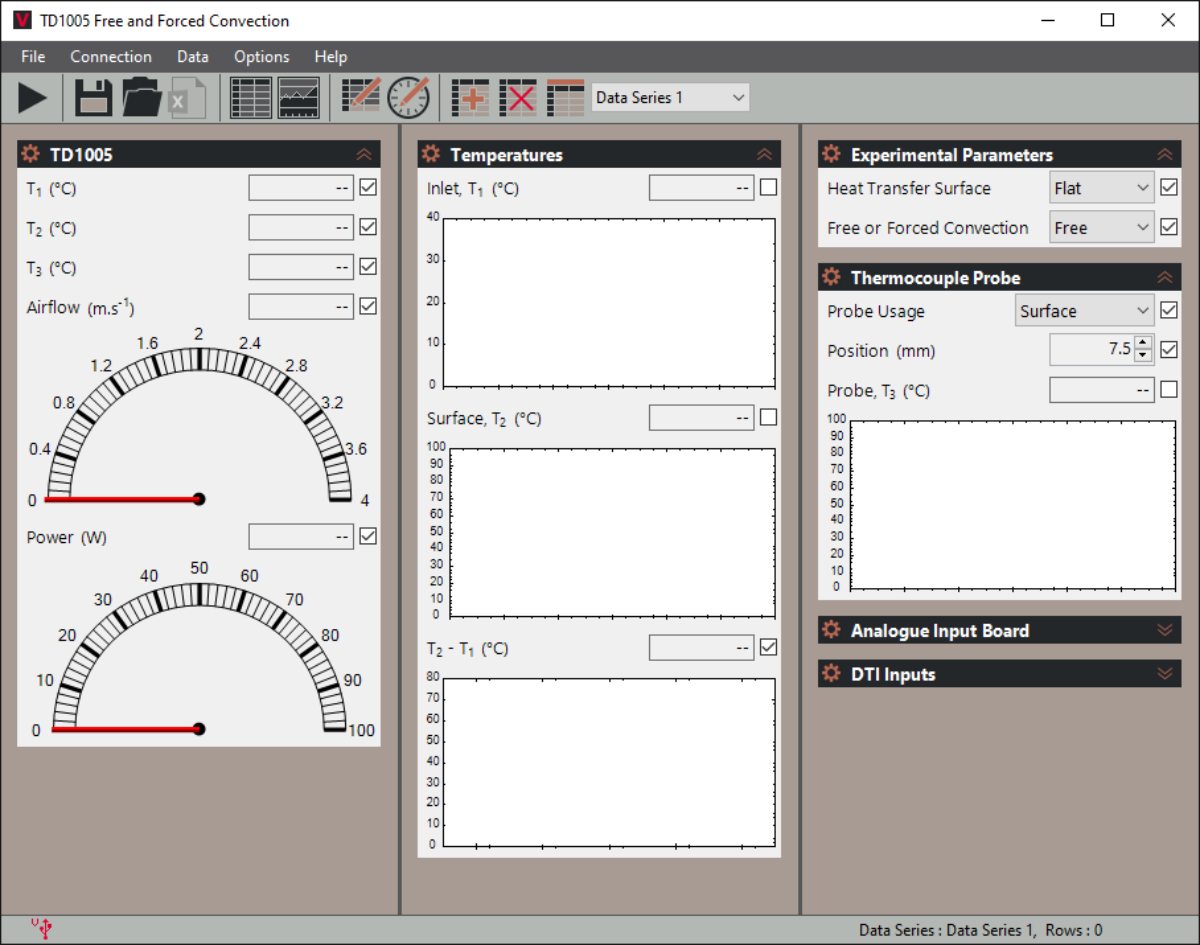This screenshot has width=1200, height=945.
Task: Add new data series icon
Action: tap(470, 98)
